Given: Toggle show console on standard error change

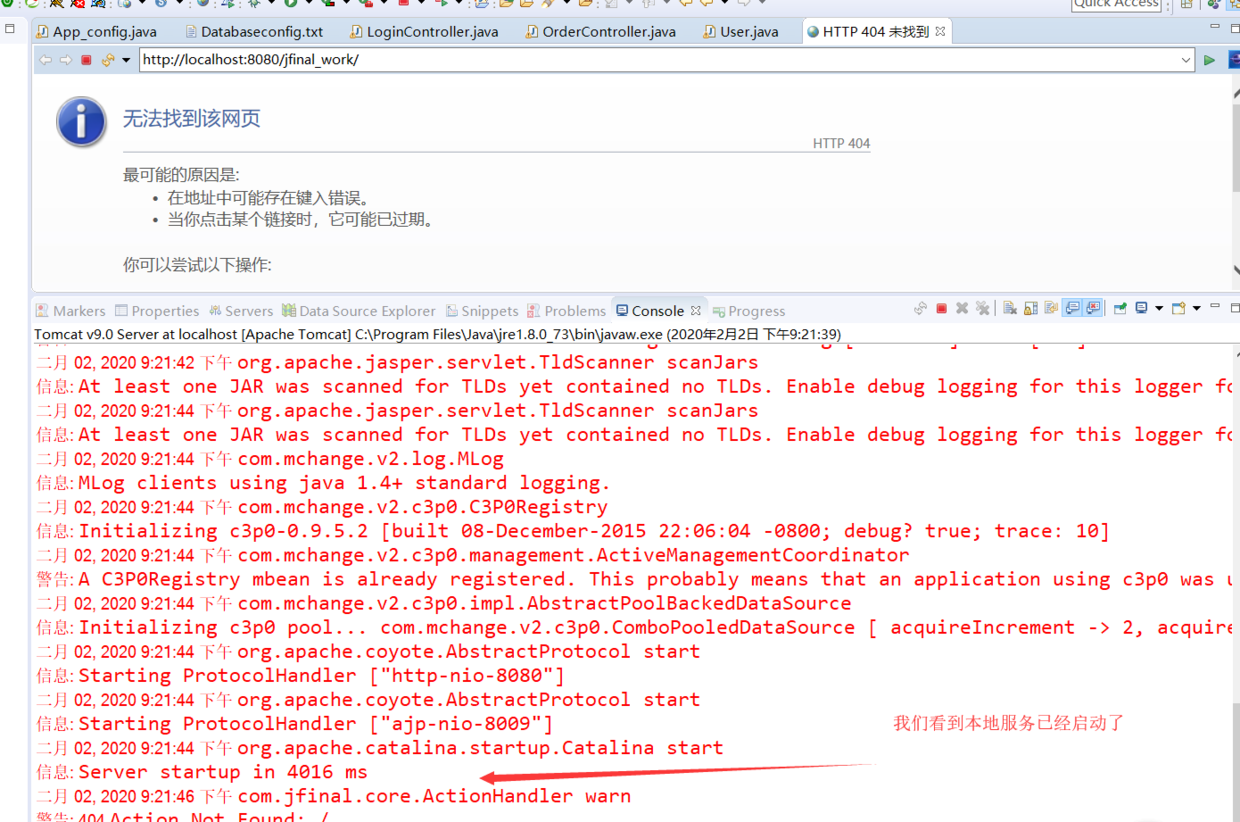Looking at the screenshot, I should [x=1092, y=309].
